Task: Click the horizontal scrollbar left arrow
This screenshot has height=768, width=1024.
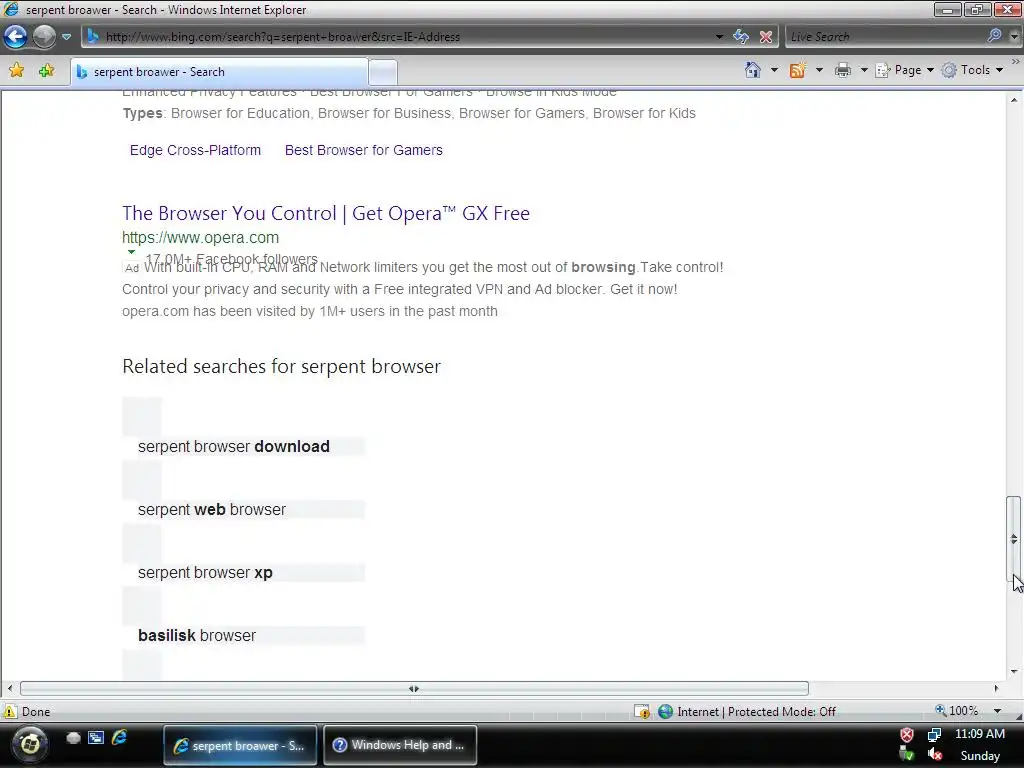Action: (9, 688)
